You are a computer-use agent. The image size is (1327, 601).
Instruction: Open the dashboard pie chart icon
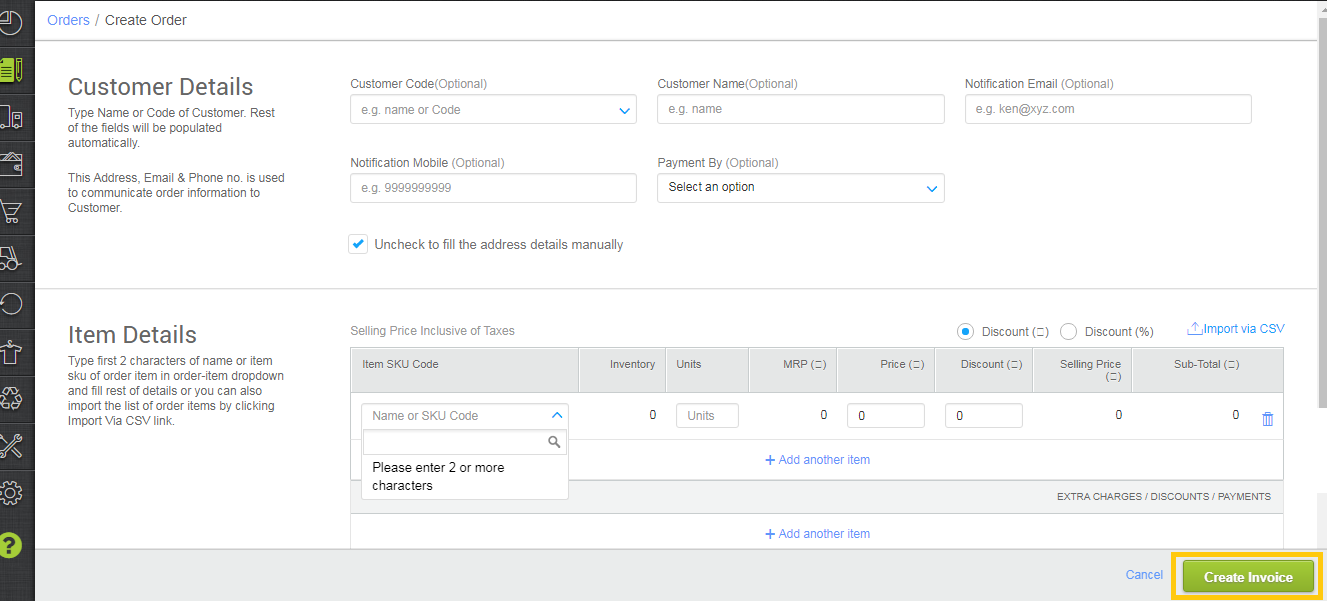click(11, 22)
